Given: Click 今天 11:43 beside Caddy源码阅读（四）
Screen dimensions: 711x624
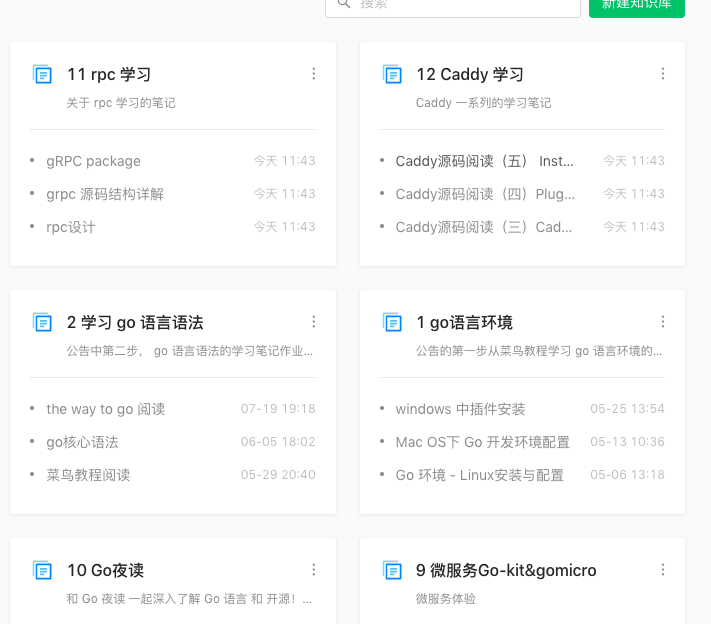Looking at the screenshot, I should [634, 194].
